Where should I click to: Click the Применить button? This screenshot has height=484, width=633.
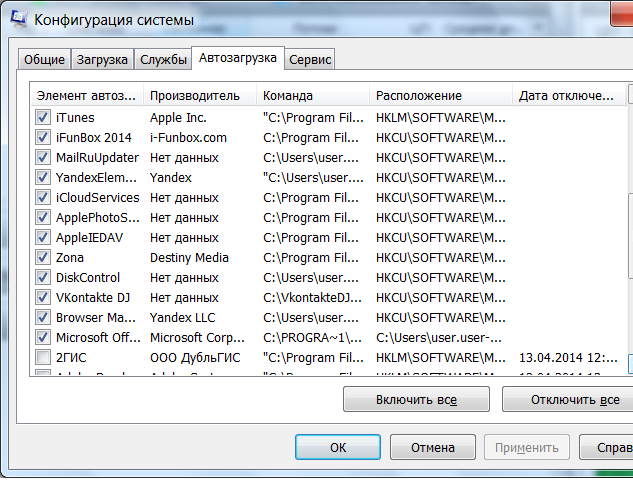pos(527,447)
